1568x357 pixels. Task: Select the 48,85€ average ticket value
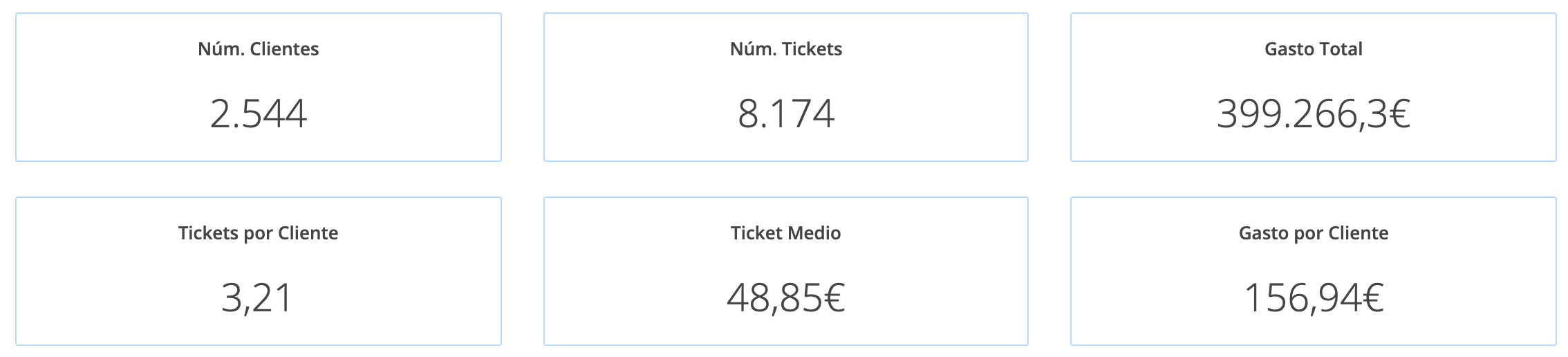coord(785,298)
